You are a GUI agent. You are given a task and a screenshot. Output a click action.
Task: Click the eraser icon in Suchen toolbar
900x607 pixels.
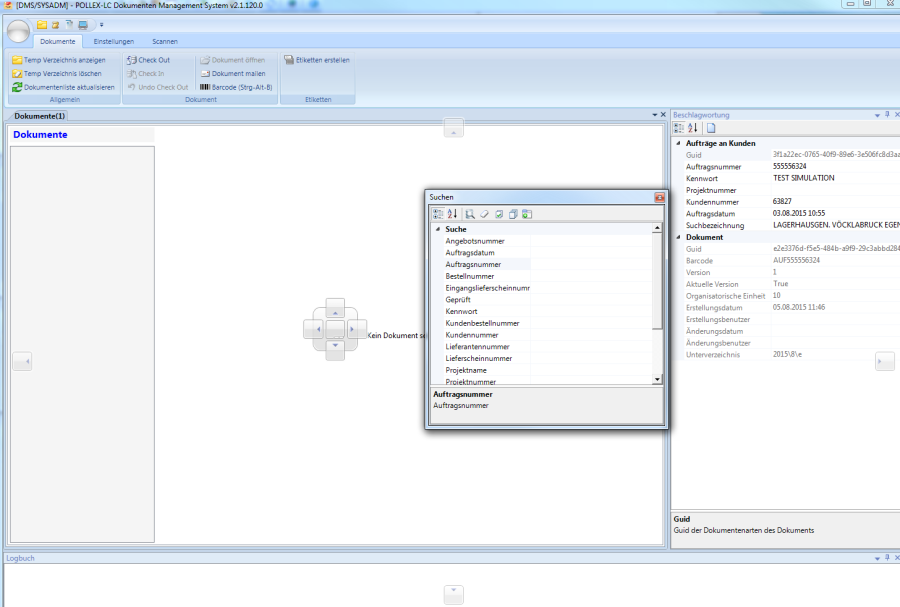(x=484, y=214)
